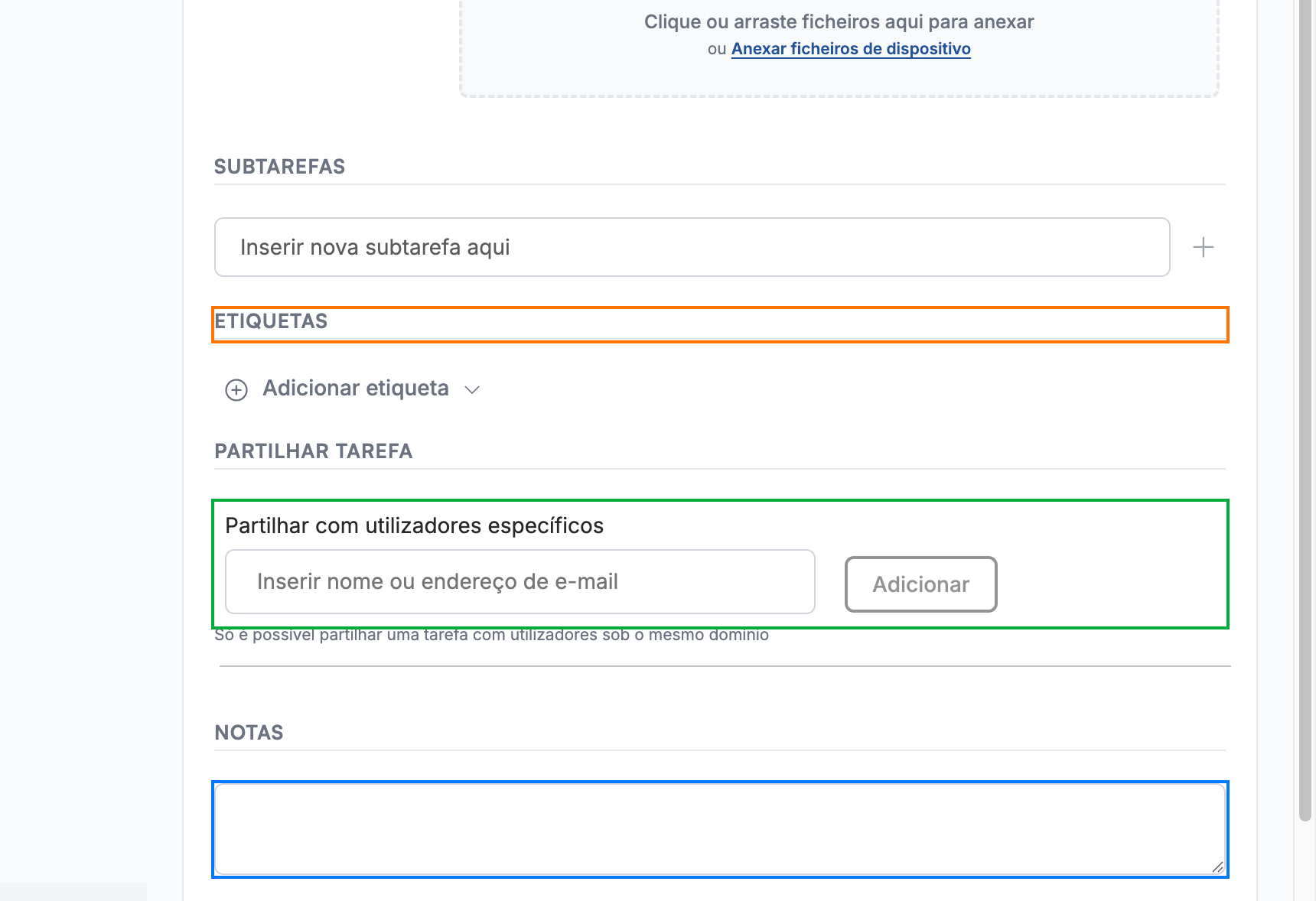Focus the Inserir nova subtarefa aqui field
1316x901 pixels.
coord(692,247)
